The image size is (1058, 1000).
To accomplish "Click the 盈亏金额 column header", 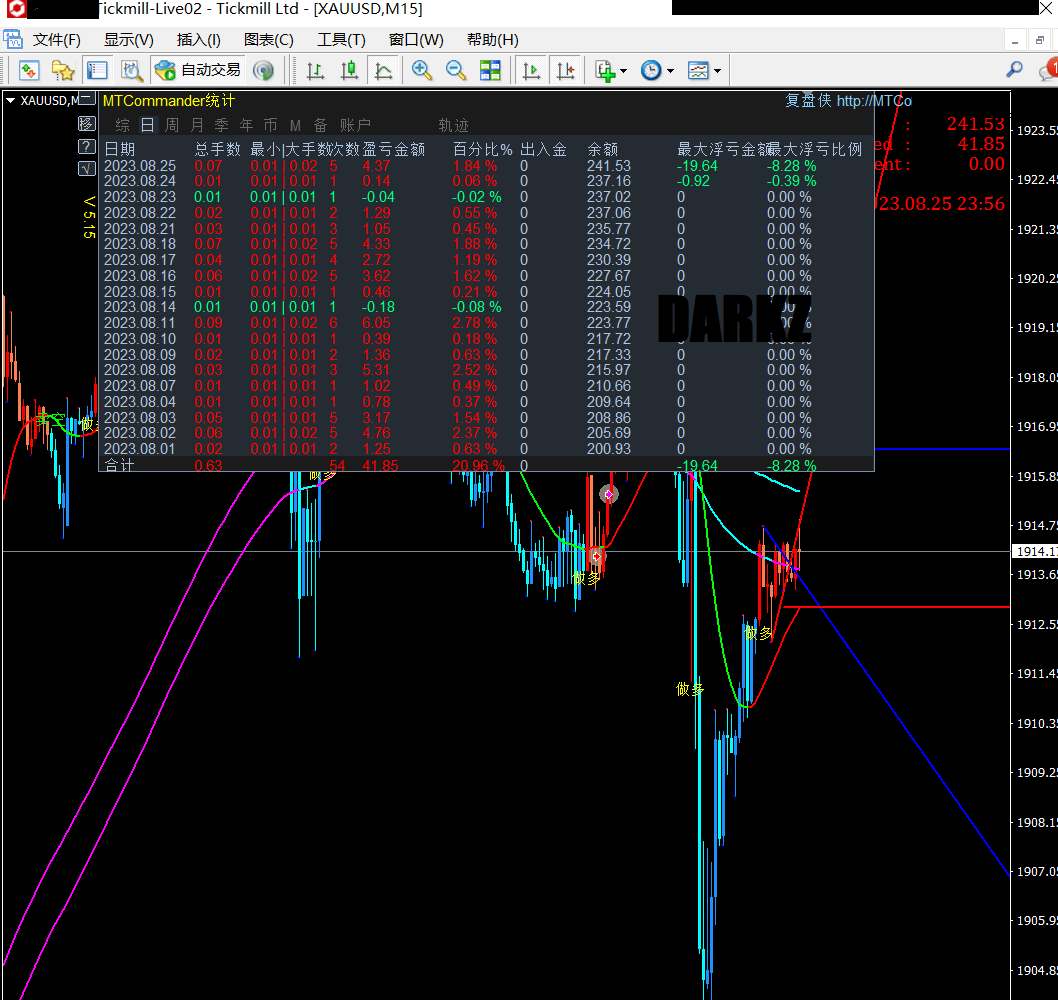I will [394, 149].
